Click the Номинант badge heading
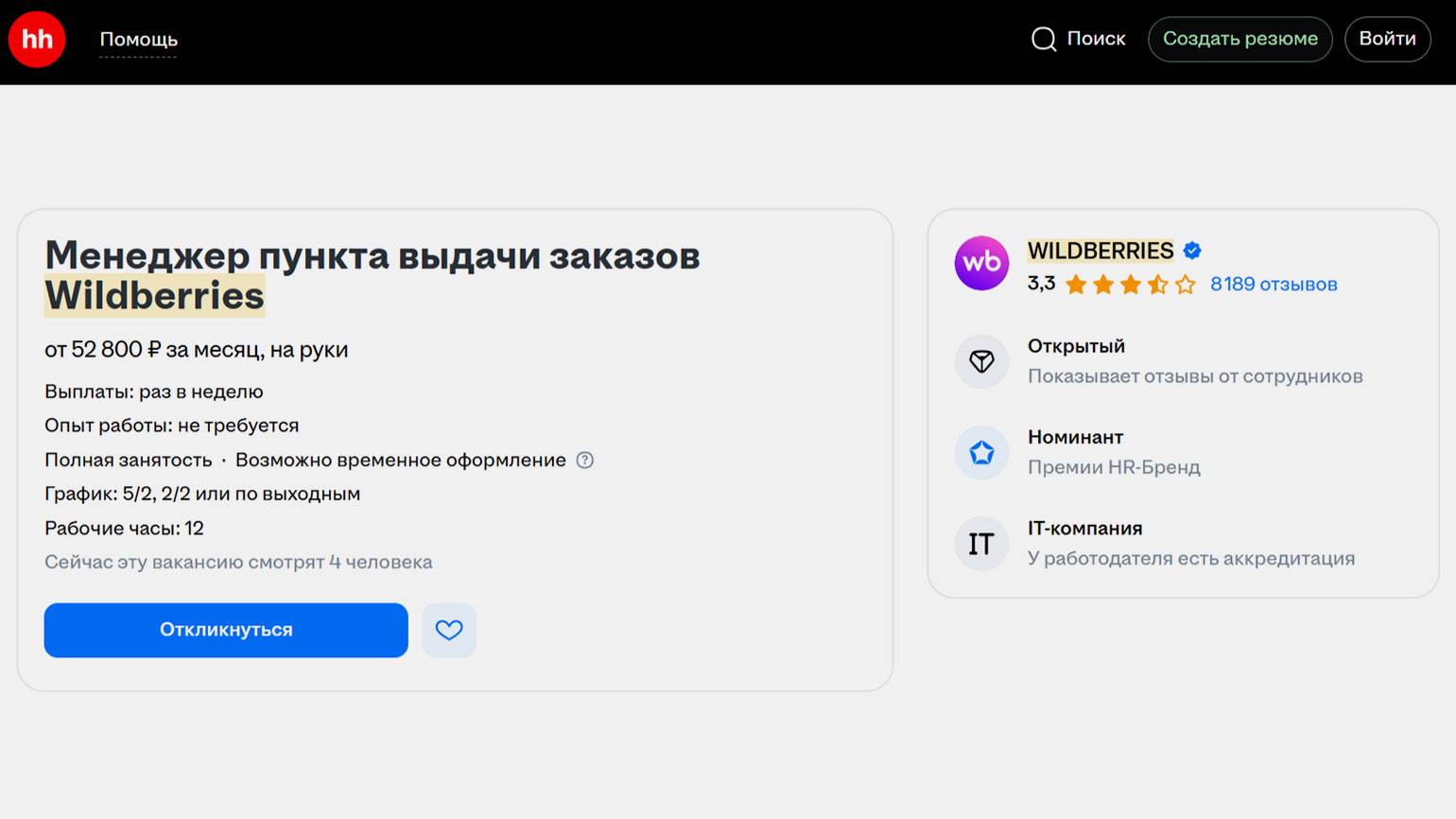 click(1075, 437)
